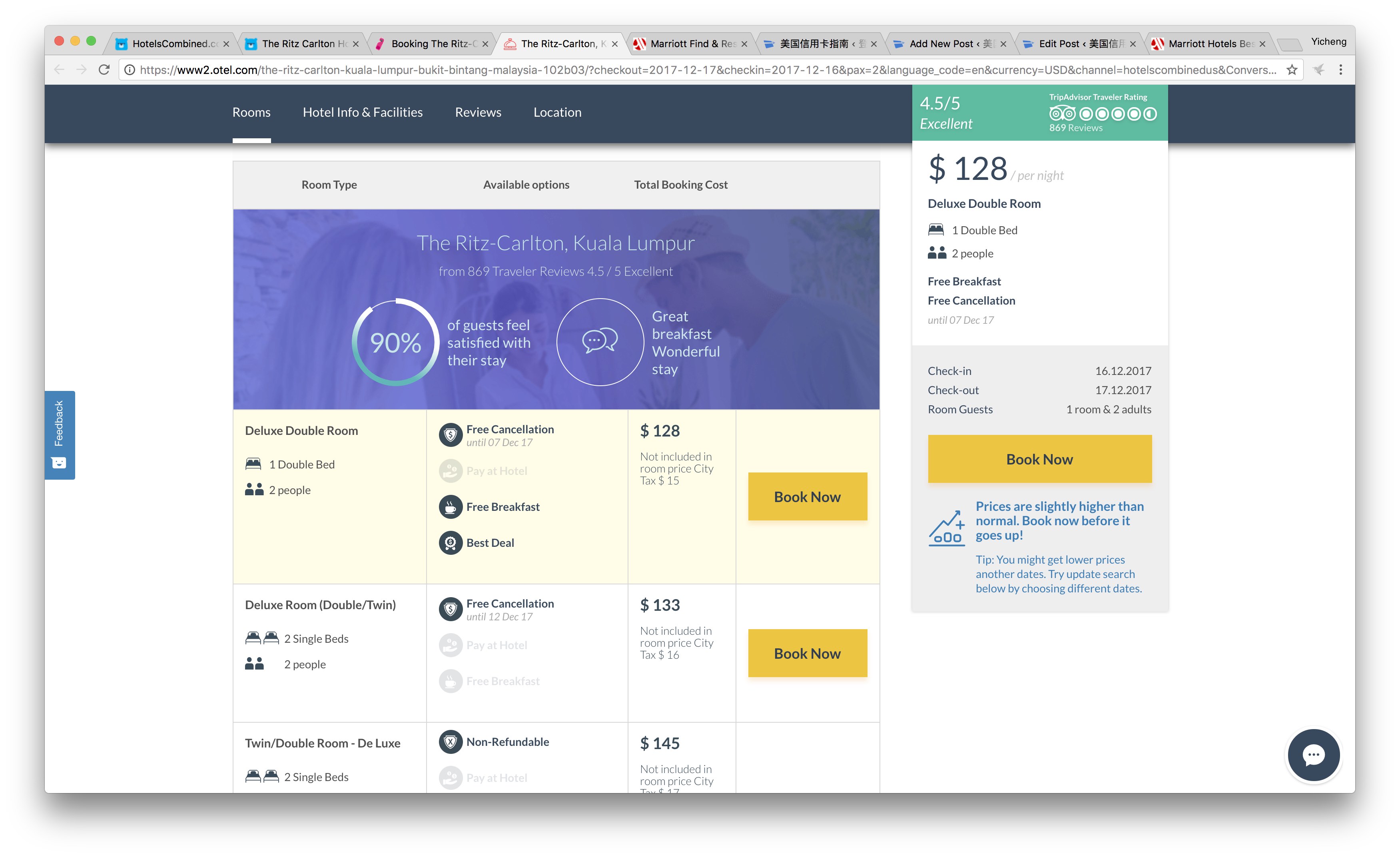Click 'The Ritz-Carlton, Kuala Lumpur' banner title

click(x=556, y=243)
